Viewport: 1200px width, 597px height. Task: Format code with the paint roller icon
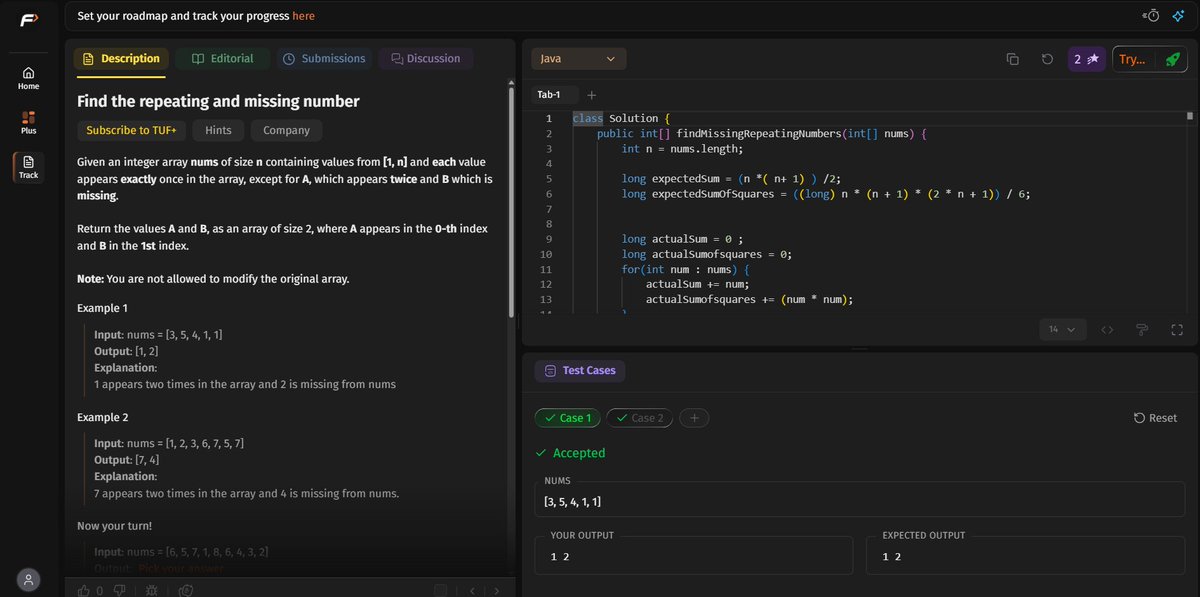(x=1142, y=329)
